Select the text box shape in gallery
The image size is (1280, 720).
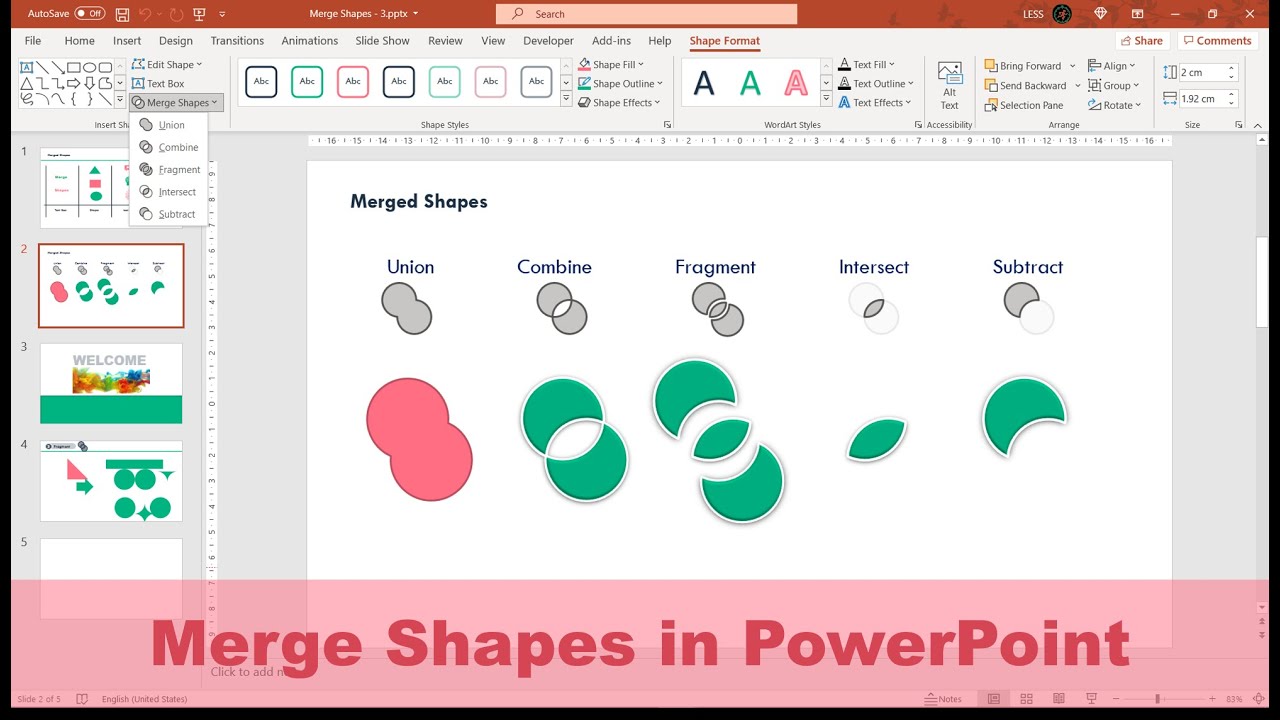(x=27, y=67)
